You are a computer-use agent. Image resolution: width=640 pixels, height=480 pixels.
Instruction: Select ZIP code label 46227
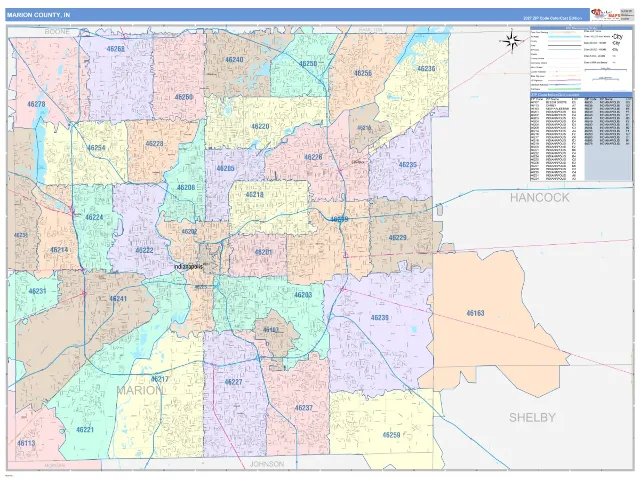(x=233, y=382)
